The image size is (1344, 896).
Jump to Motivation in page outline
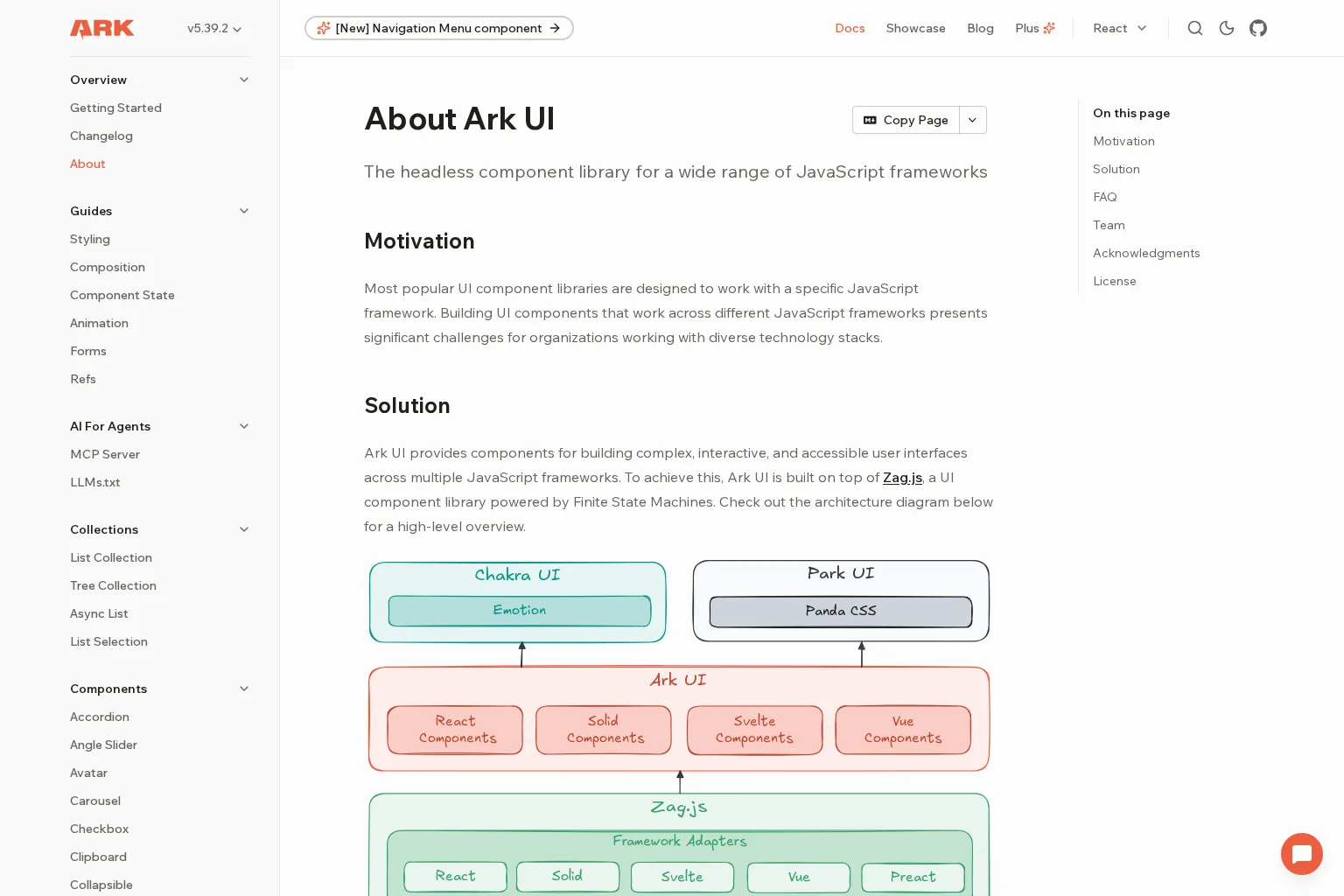pyautogui.click(x=1123, y=141)
